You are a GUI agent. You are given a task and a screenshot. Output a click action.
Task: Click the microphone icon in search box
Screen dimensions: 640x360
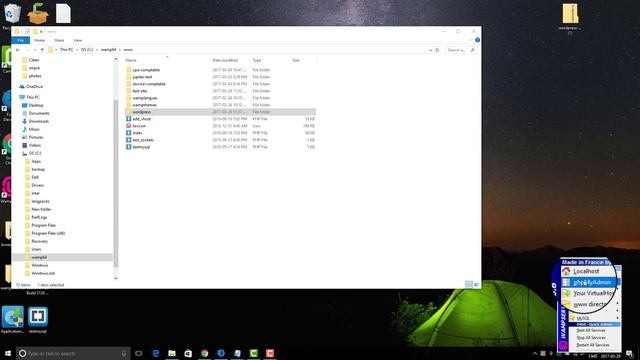(124, 353)
